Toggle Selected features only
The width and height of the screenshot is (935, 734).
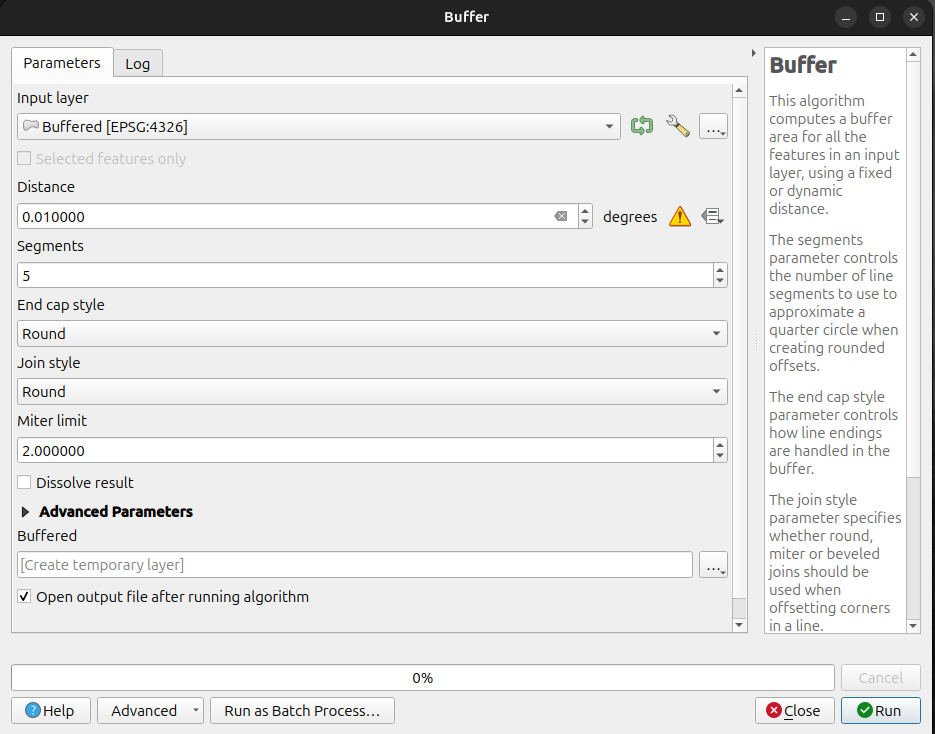22,158
